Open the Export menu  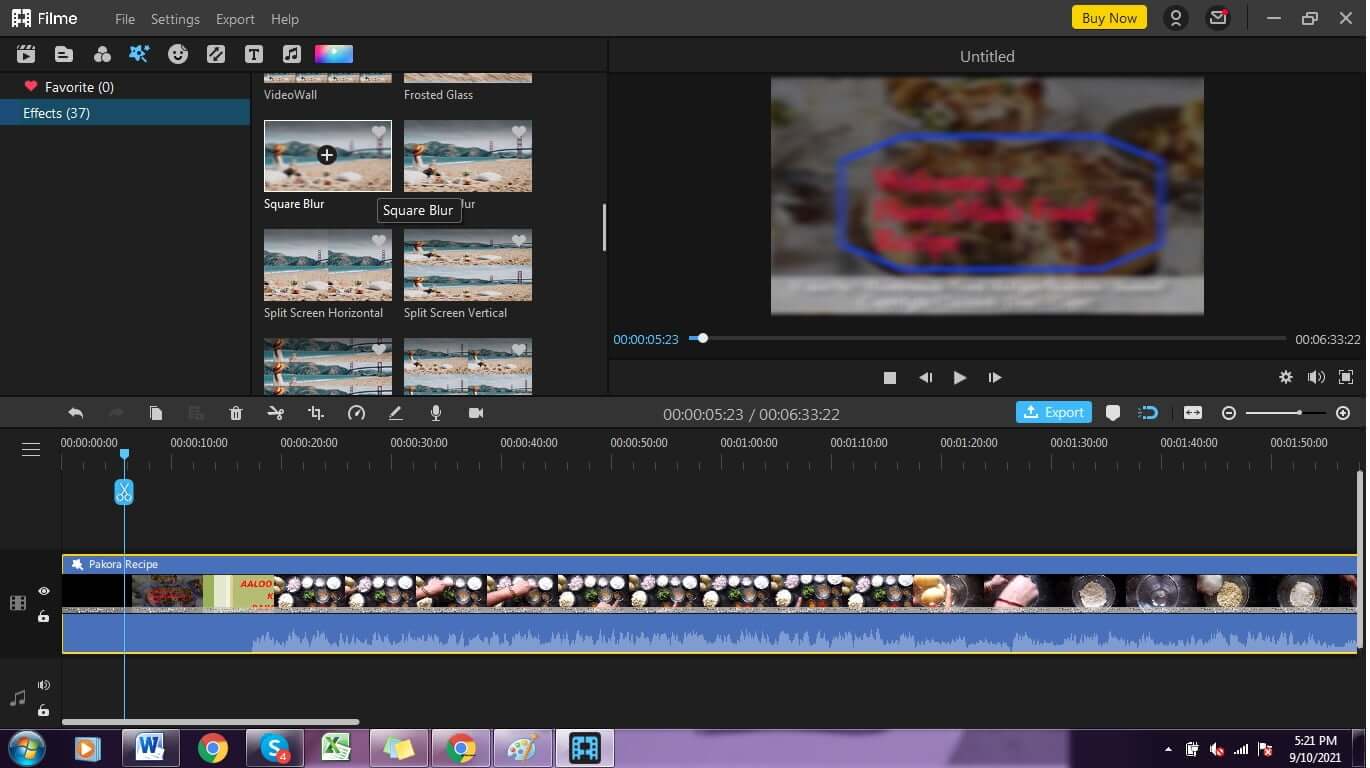point(235,19)
